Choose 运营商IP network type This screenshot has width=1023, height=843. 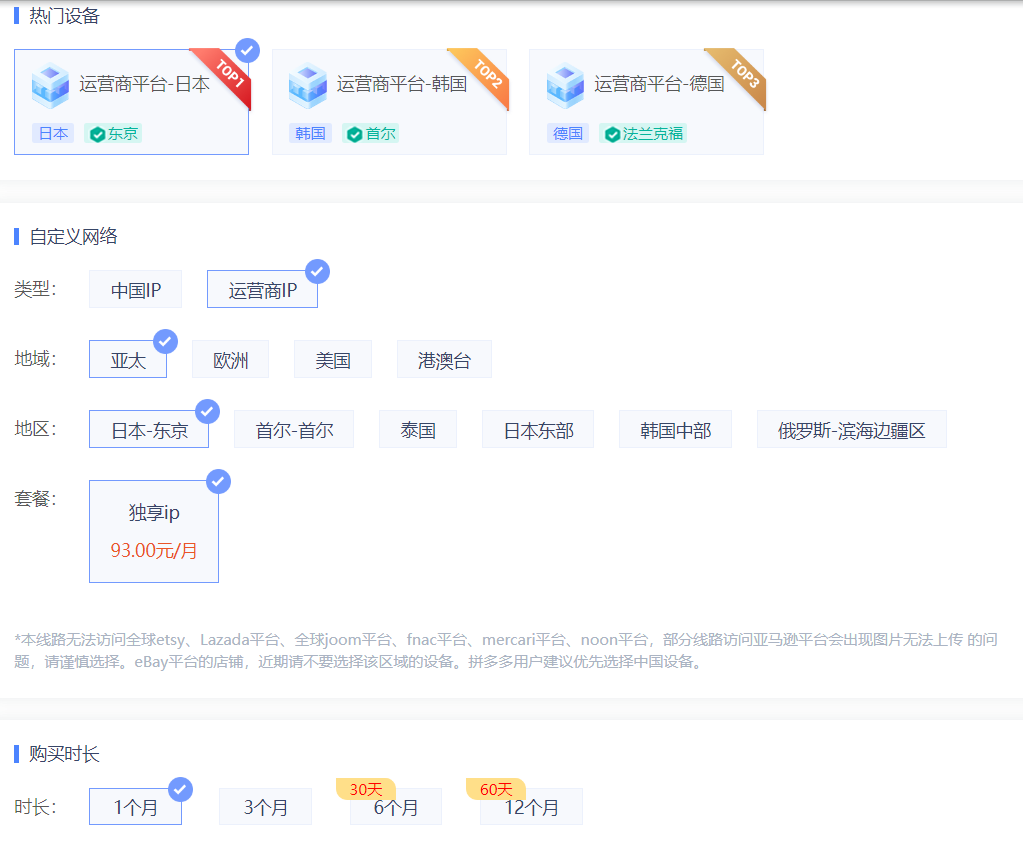(x=262, y=290)
